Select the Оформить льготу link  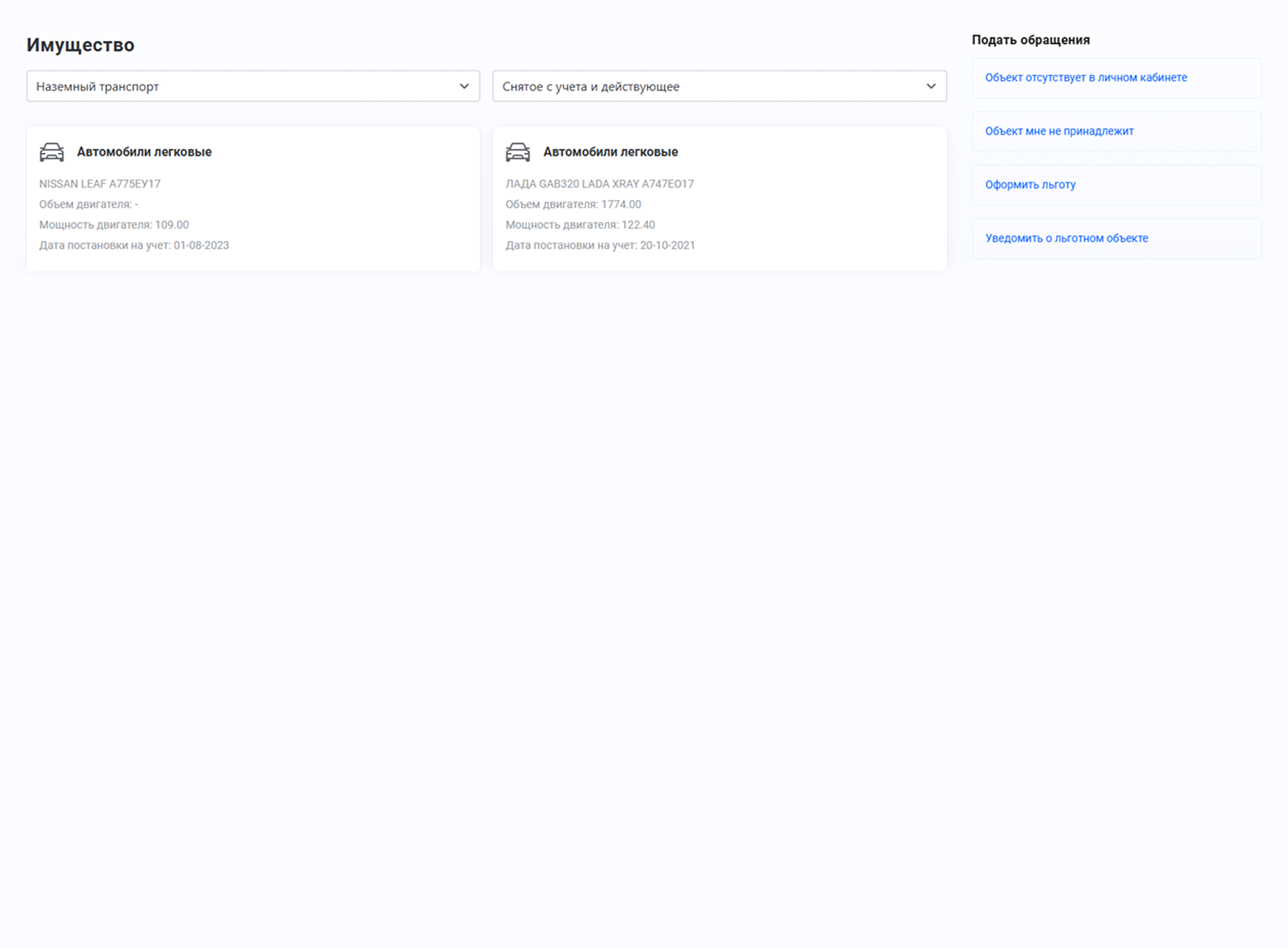[x=1030, y=185]
